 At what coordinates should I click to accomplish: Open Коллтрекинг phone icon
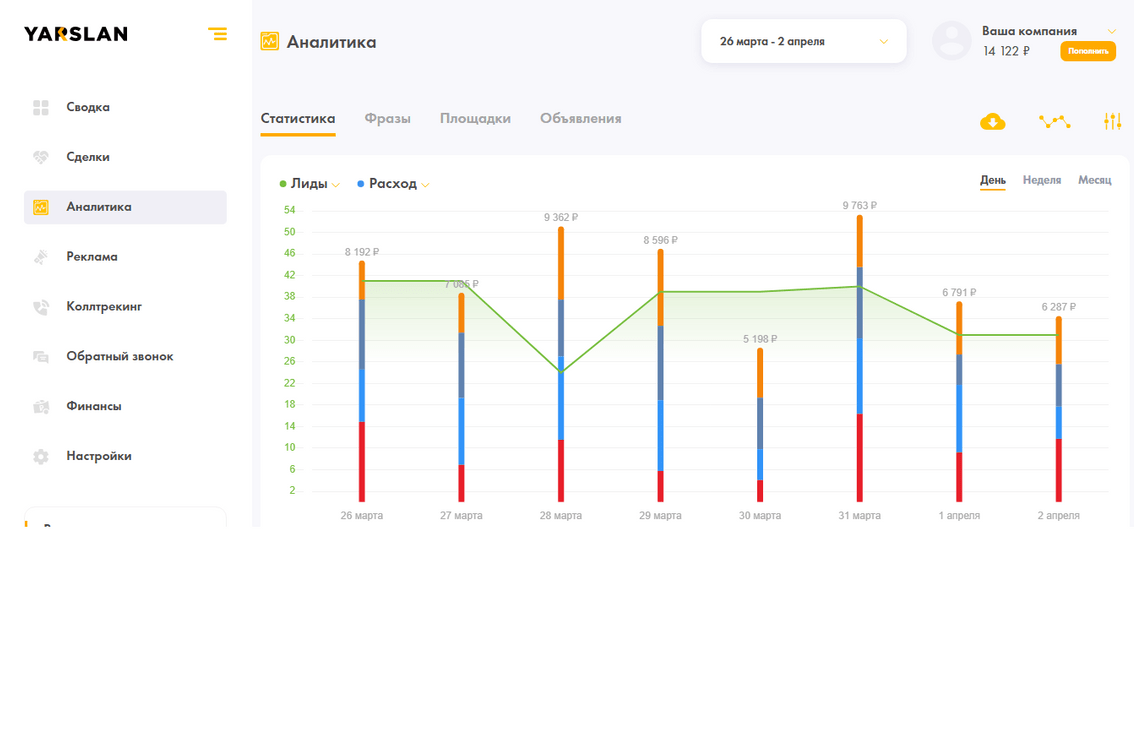click(41, 307)
